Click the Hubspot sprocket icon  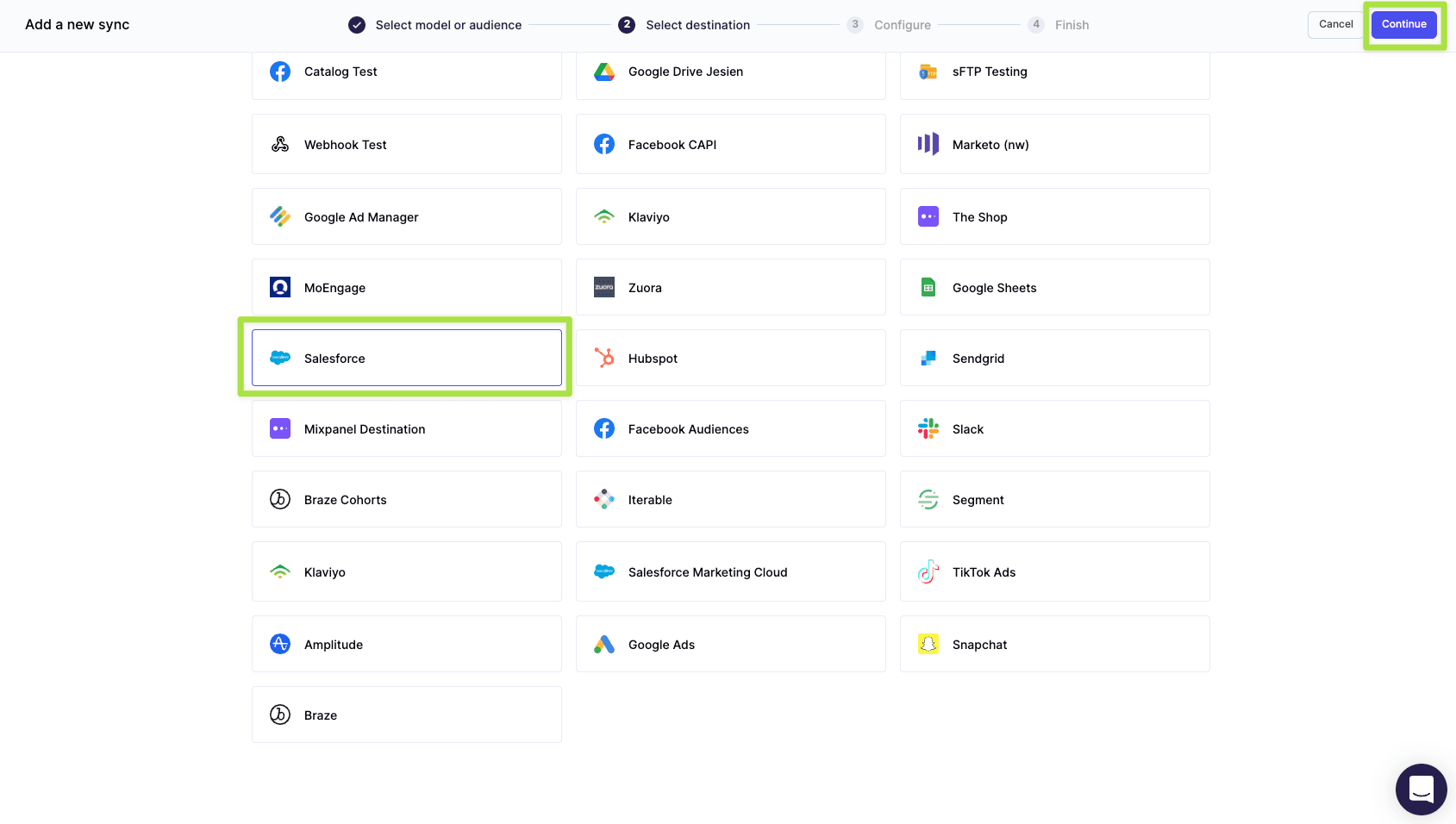click(604, 358)
